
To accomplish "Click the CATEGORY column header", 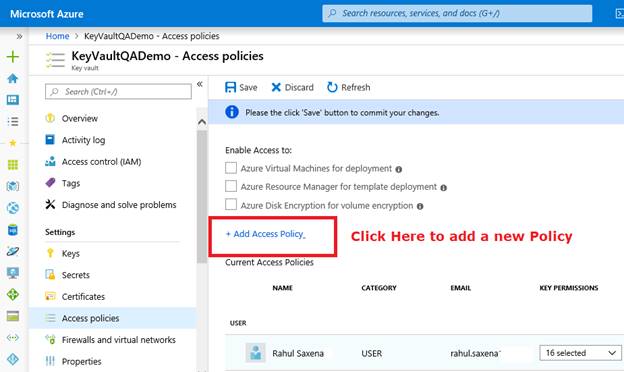I will coord(379,288).
